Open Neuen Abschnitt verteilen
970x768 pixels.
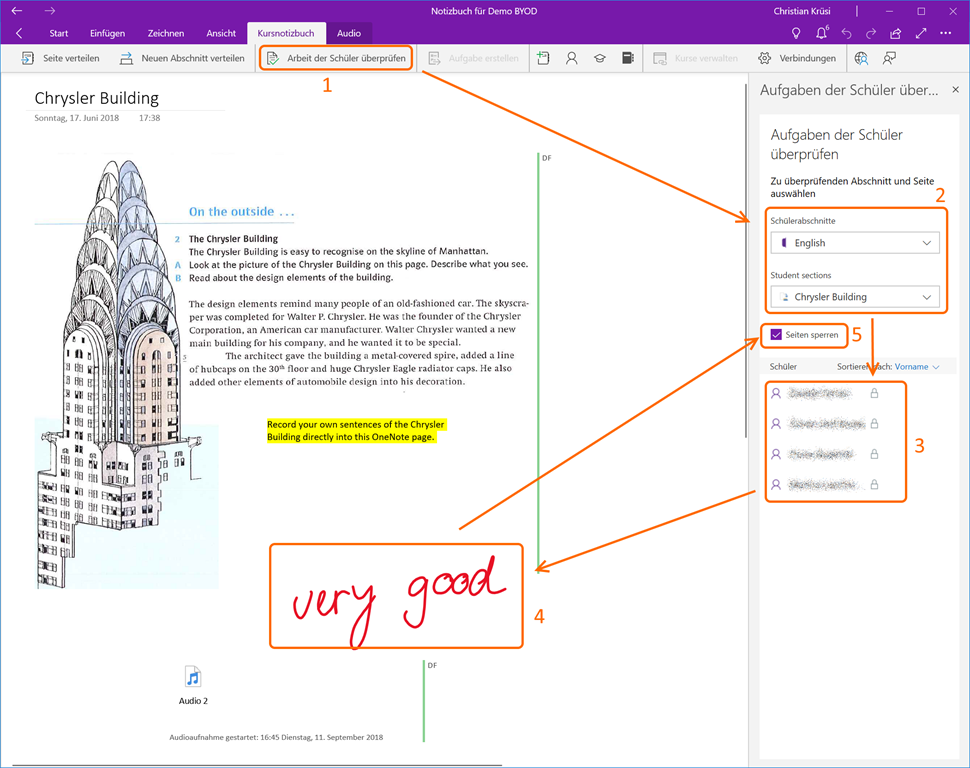tap(182, 58)
